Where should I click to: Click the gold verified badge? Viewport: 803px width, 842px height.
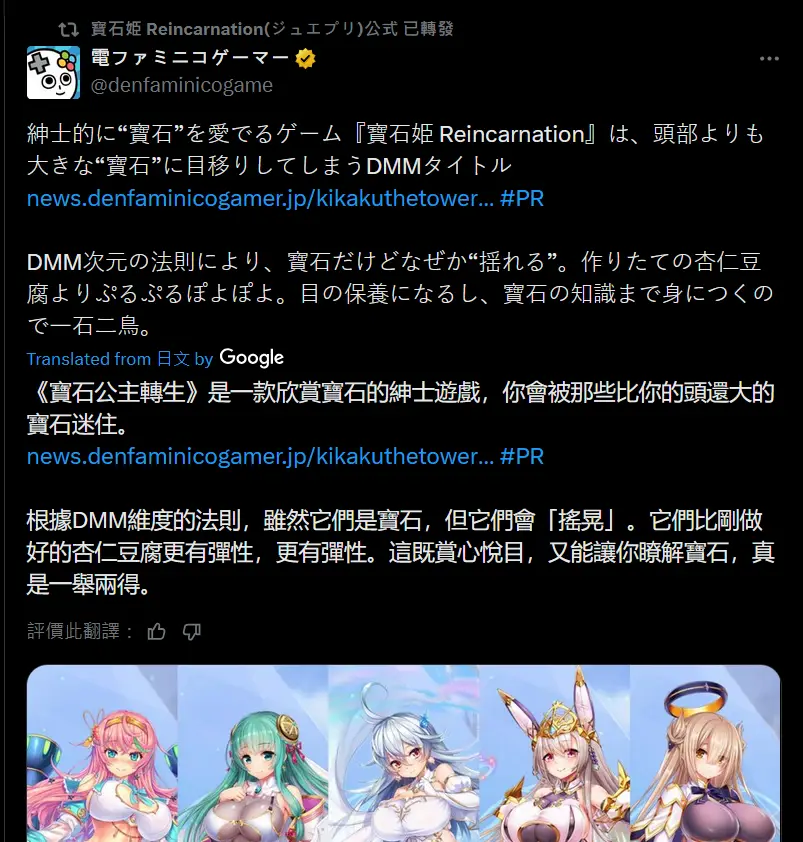coord(305,58)
